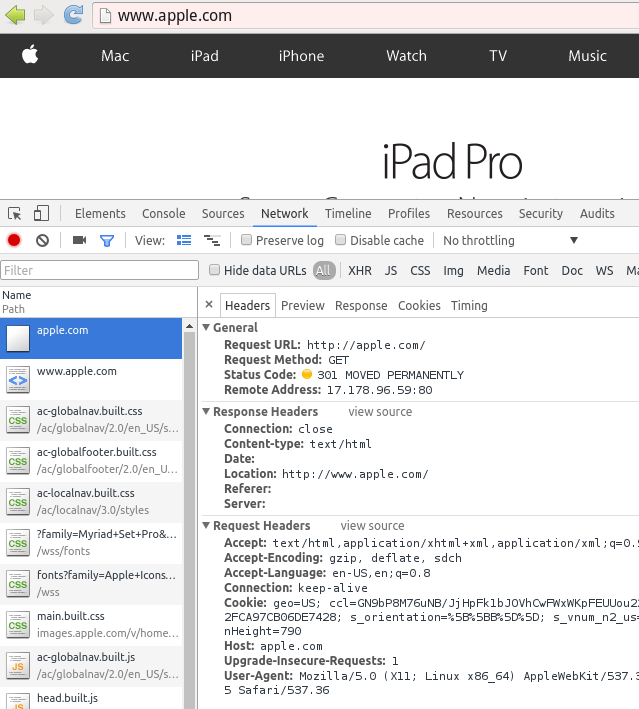Click view source next to Response Headers
The image size is (639, 709).
(x=380, y=411)
